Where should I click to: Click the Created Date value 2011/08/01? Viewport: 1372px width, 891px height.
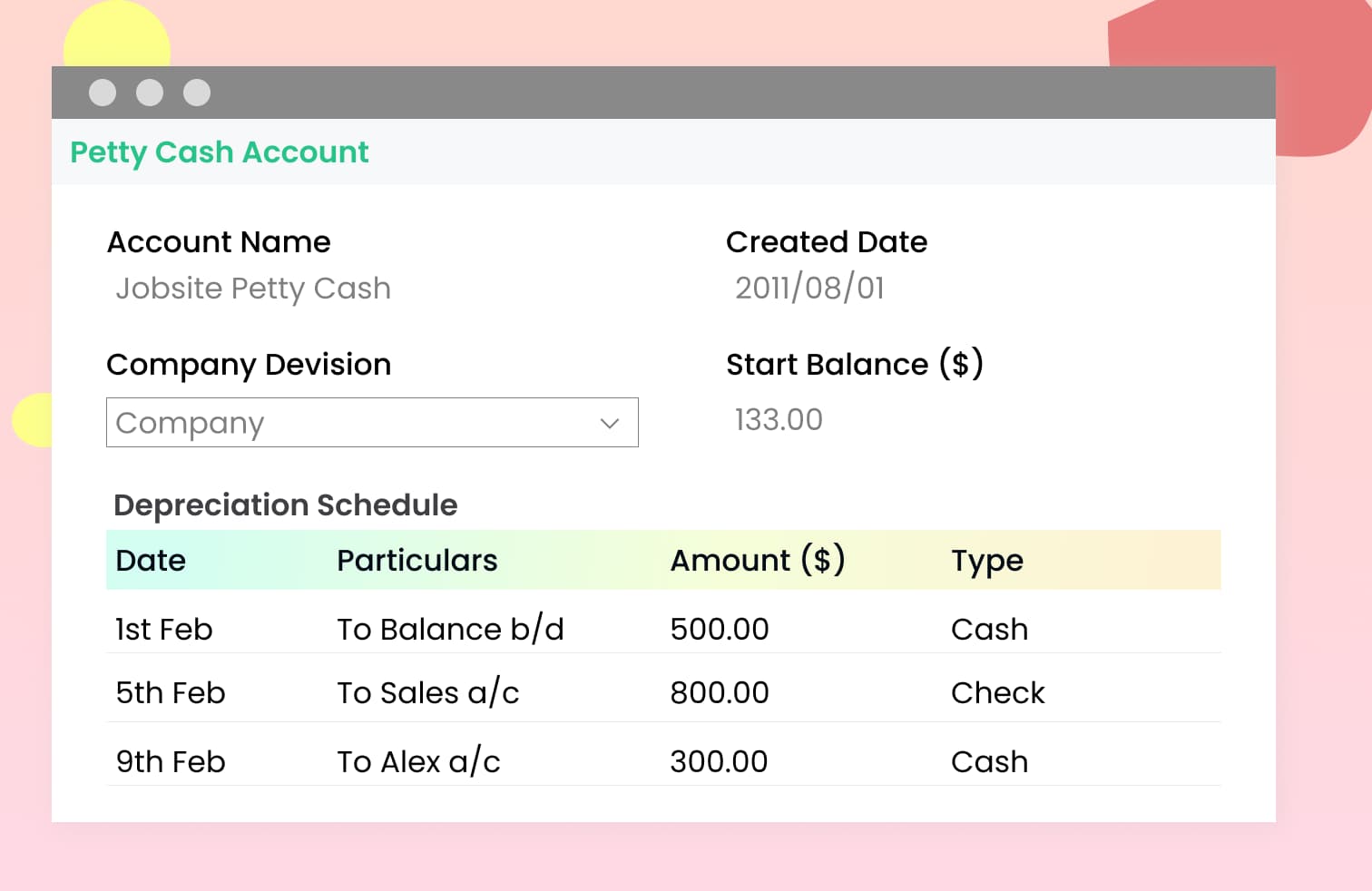[x=809, y=289]
